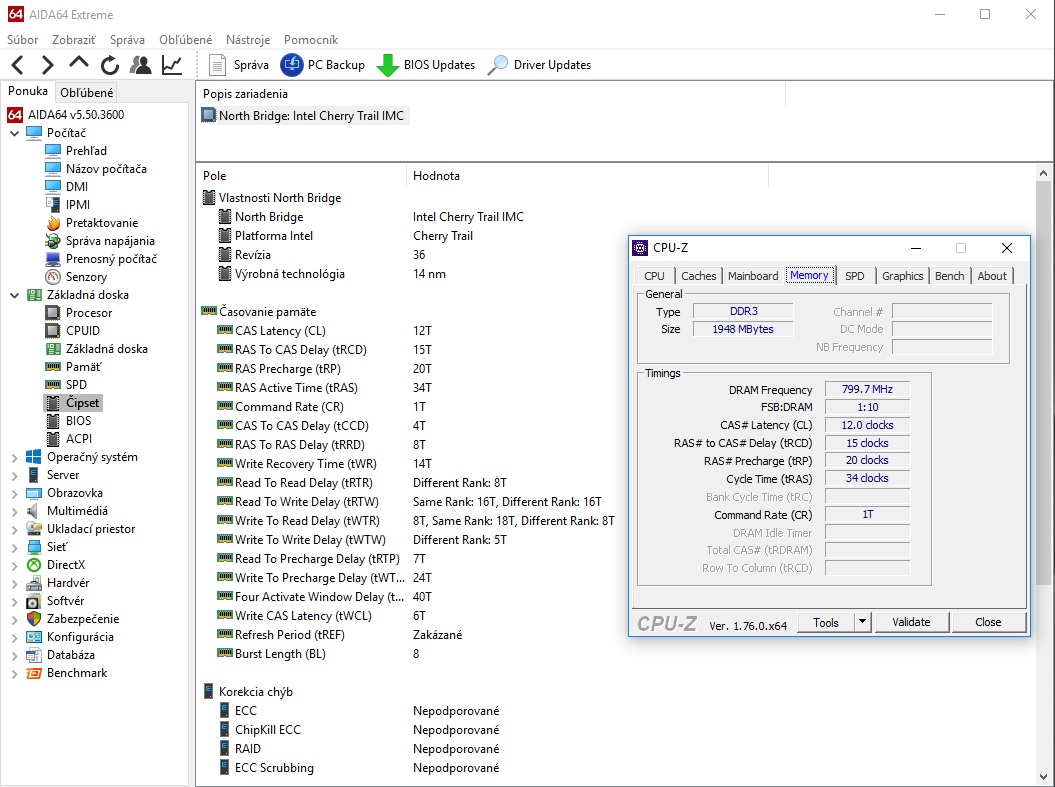Click the scrollbar down arrow in AIDA64

[x=1043, y=777]
